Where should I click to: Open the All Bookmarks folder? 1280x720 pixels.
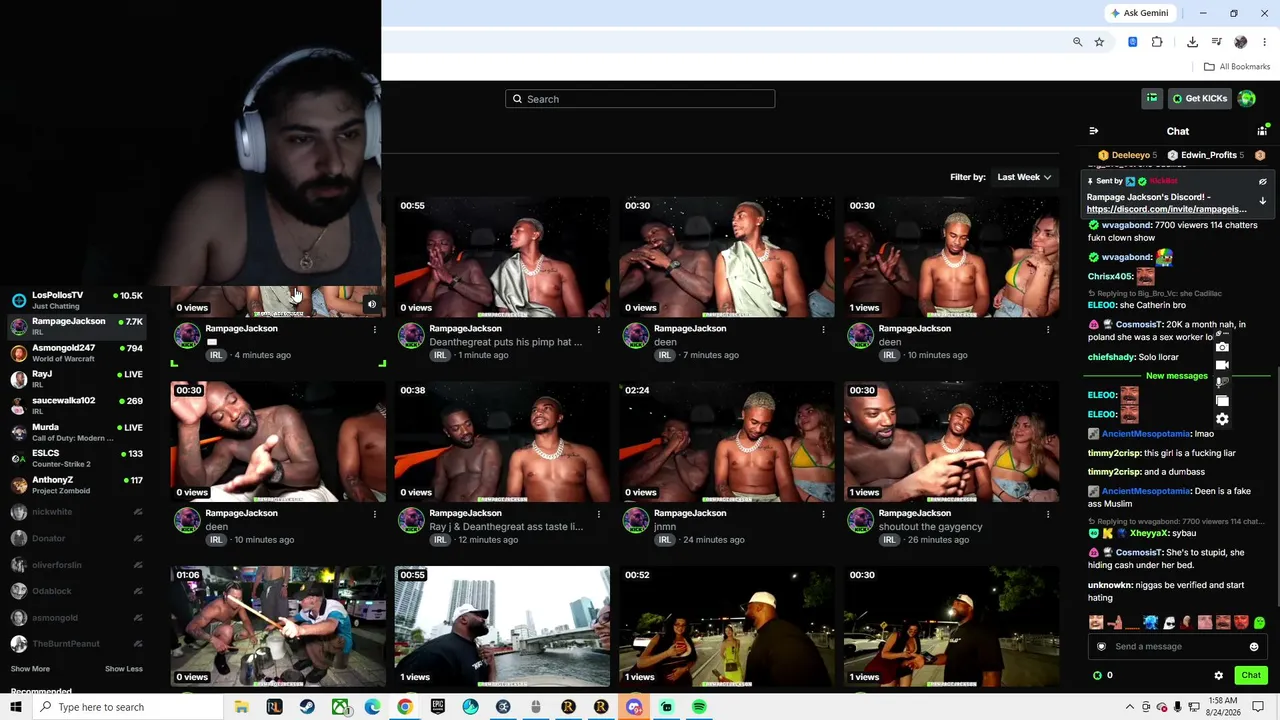pyautogui.click(x=1237, y=67)
